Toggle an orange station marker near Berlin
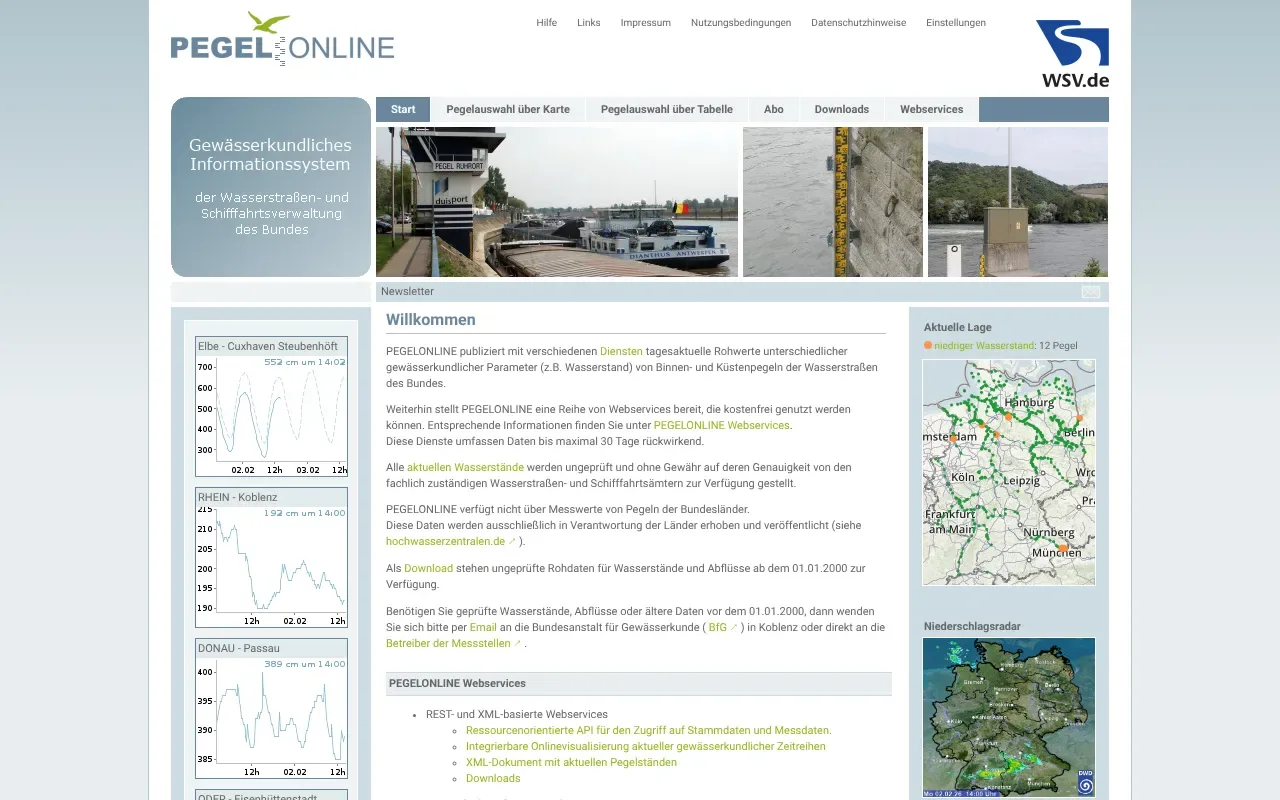This screenshot has height=800, width=1280. click(1079, 417)
